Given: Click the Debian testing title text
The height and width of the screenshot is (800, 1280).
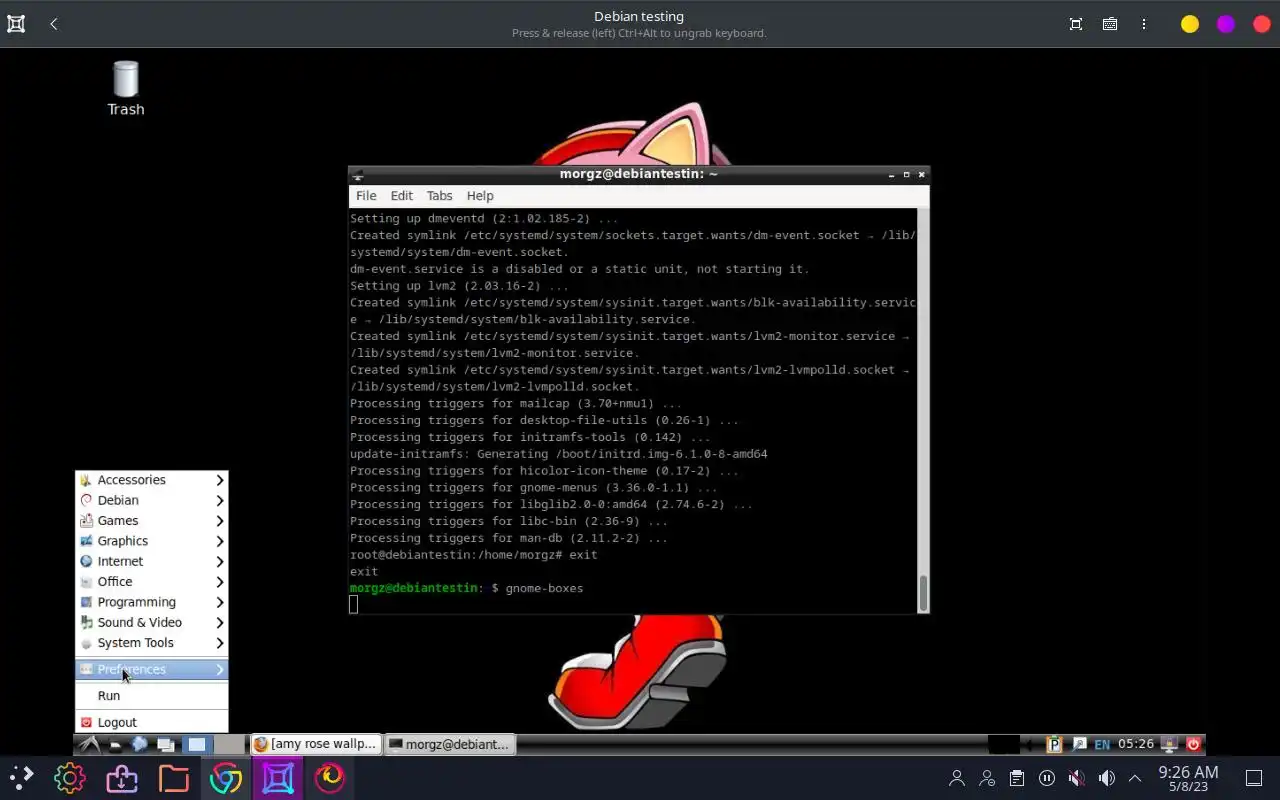Looking at the screenshot, I should point(639,16).
